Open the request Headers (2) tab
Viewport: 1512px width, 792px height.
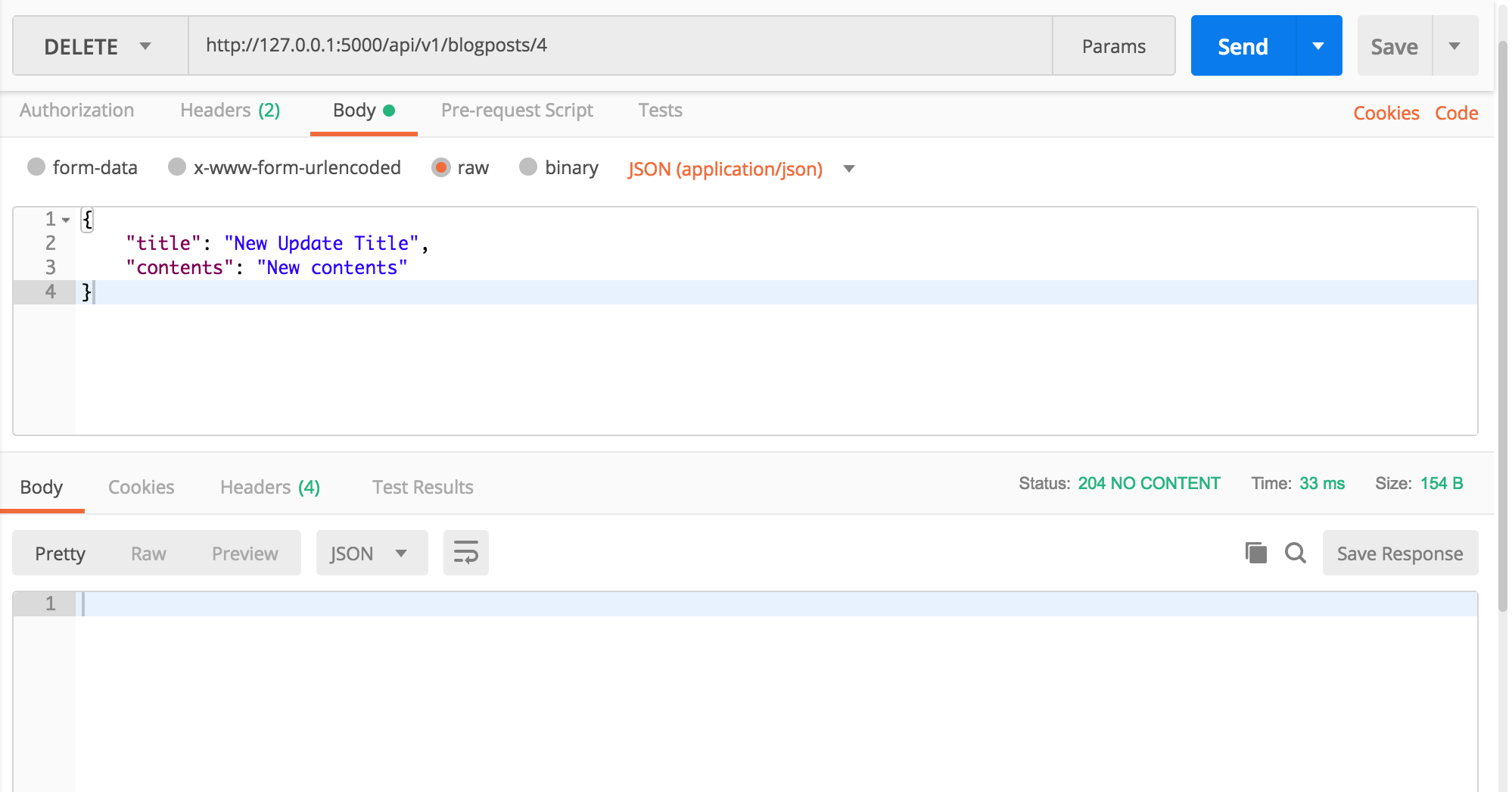[230, 111]
